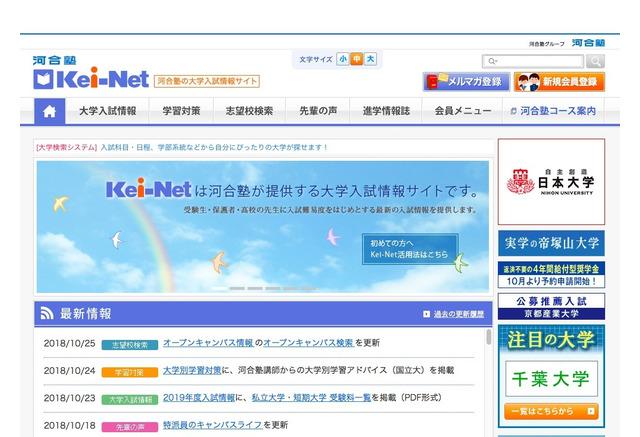The image size is (640, 437).
Task: Open 2019年度入試情報 link
Action: click(199, 397)
